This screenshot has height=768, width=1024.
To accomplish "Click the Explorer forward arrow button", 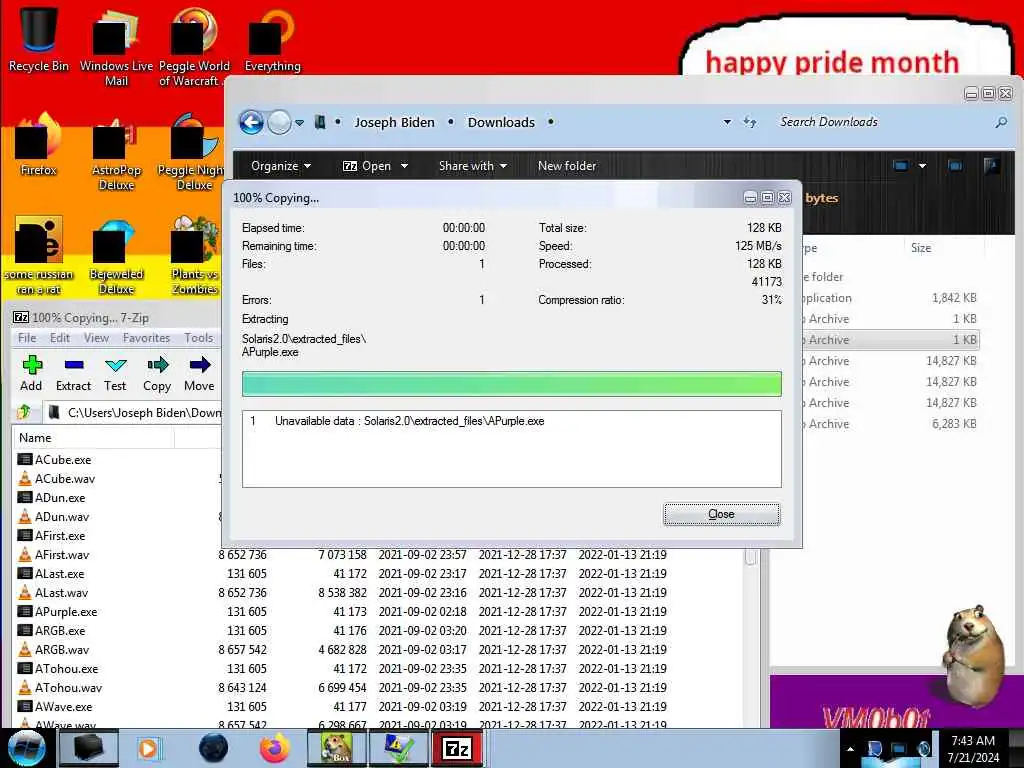I will (280, 122).
